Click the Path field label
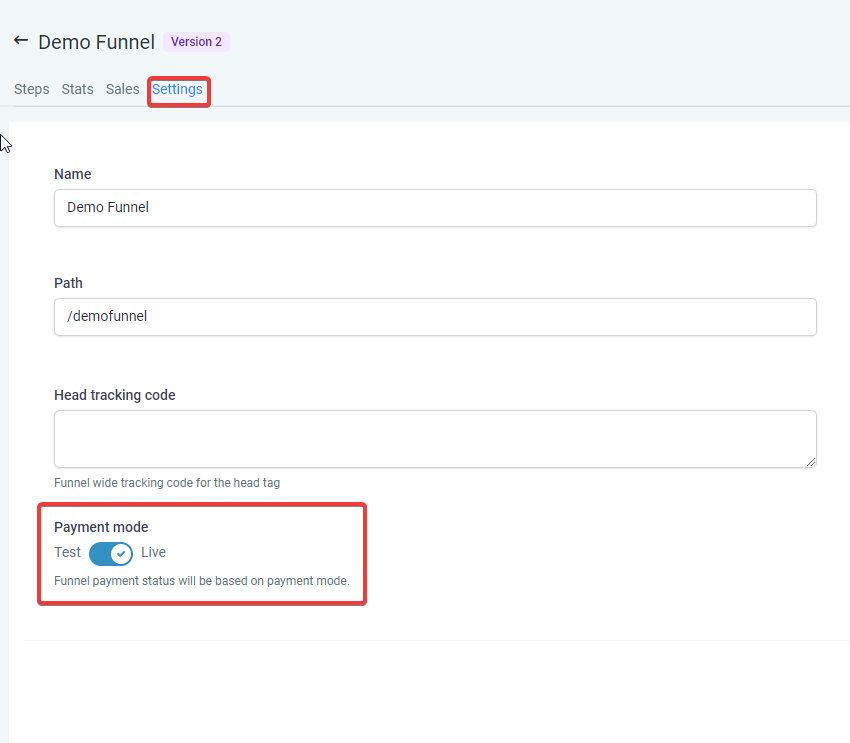This screenshot has width=850, height=743. click(x=68, y=283)
